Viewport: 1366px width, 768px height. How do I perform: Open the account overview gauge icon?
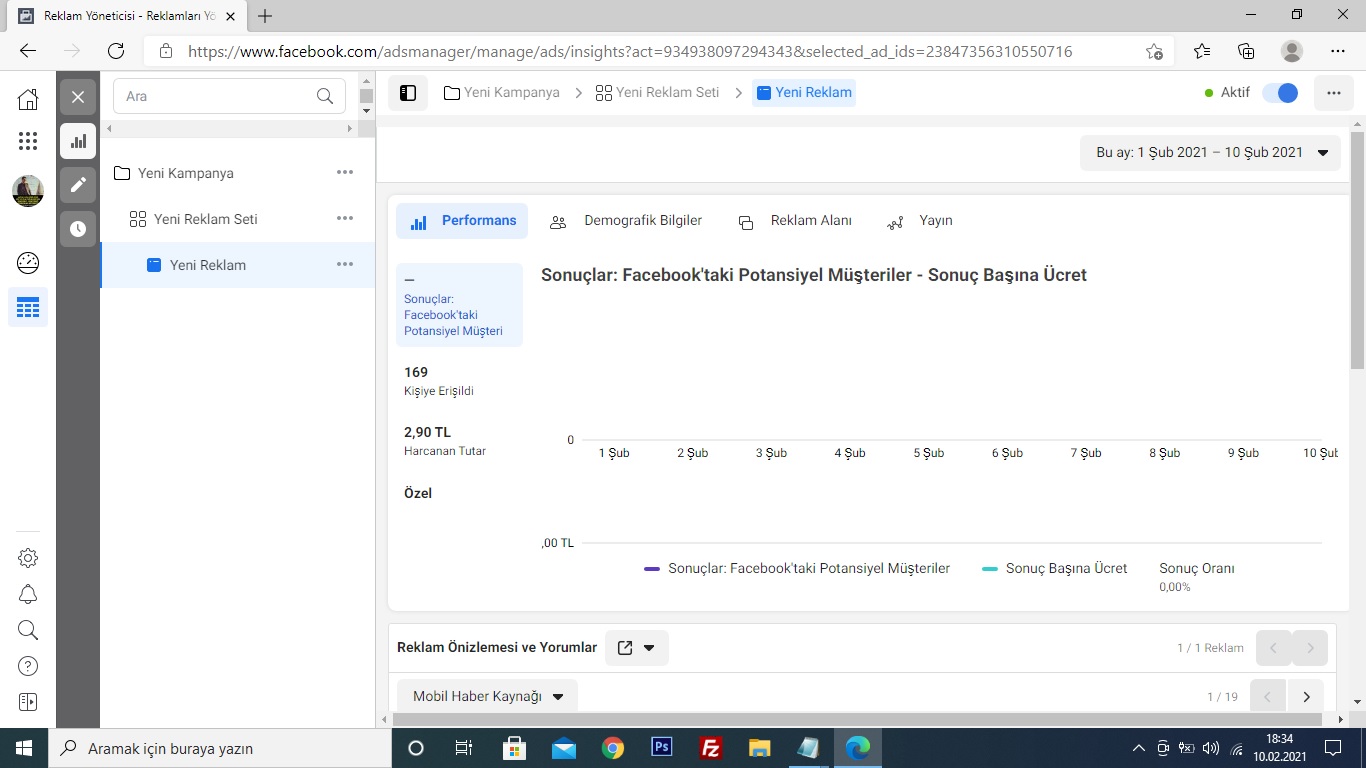pyautogui.click(x=28, y=263)
